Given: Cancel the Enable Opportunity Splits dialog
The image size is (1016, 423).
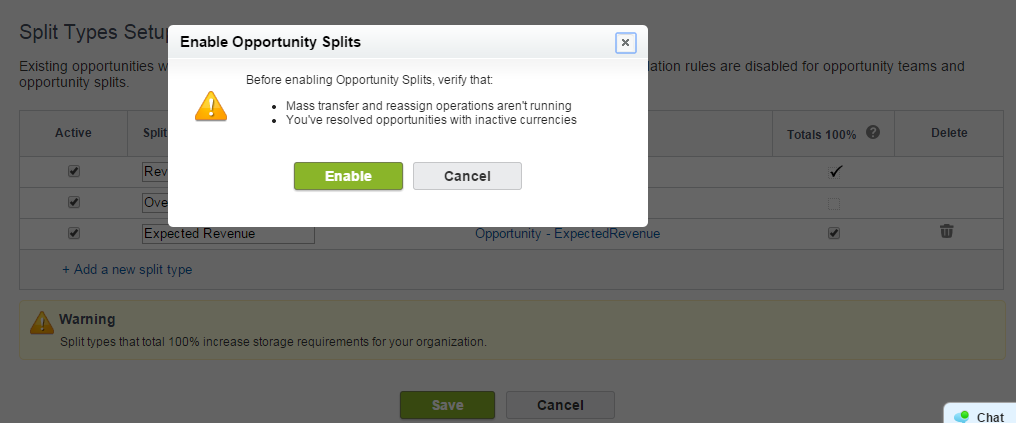Looking at the screenshot, I should [x=467, y=176].
